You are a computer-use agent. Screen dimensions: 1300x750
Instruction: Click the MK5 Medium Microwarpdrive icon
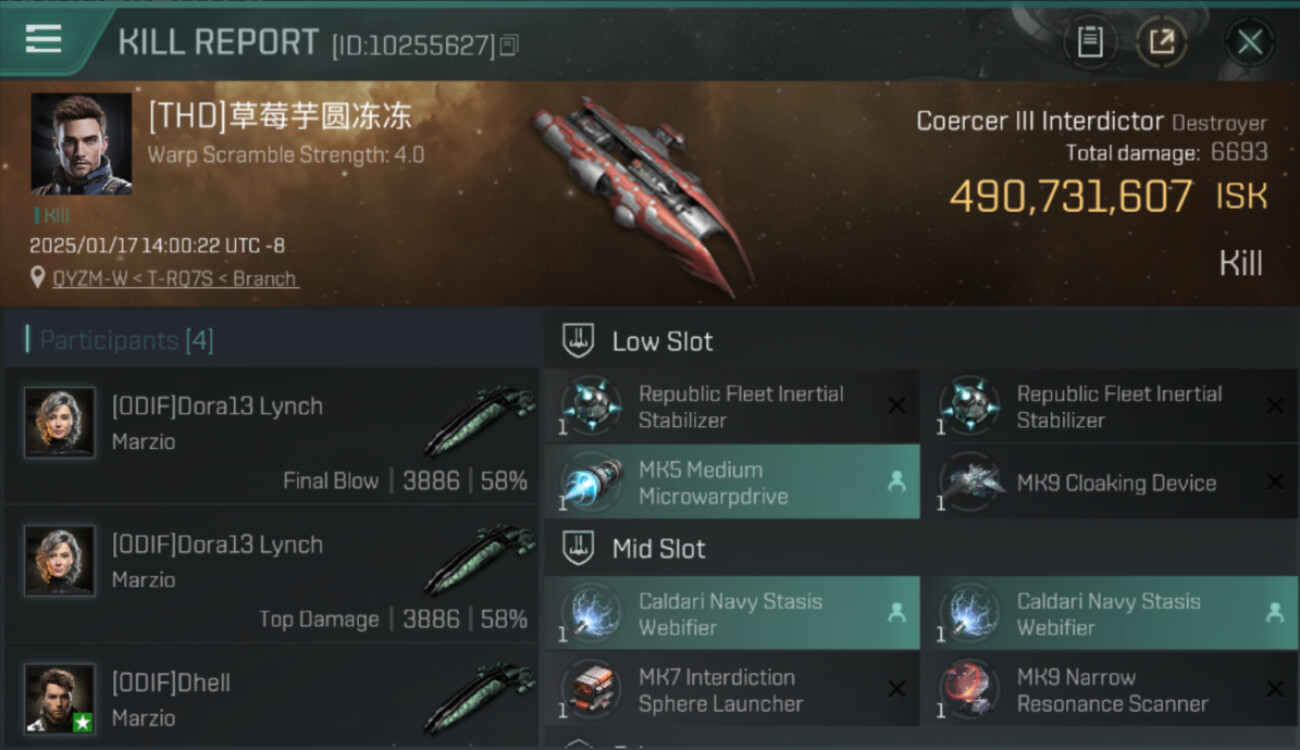pyautogui.click(x=590, y=482)
